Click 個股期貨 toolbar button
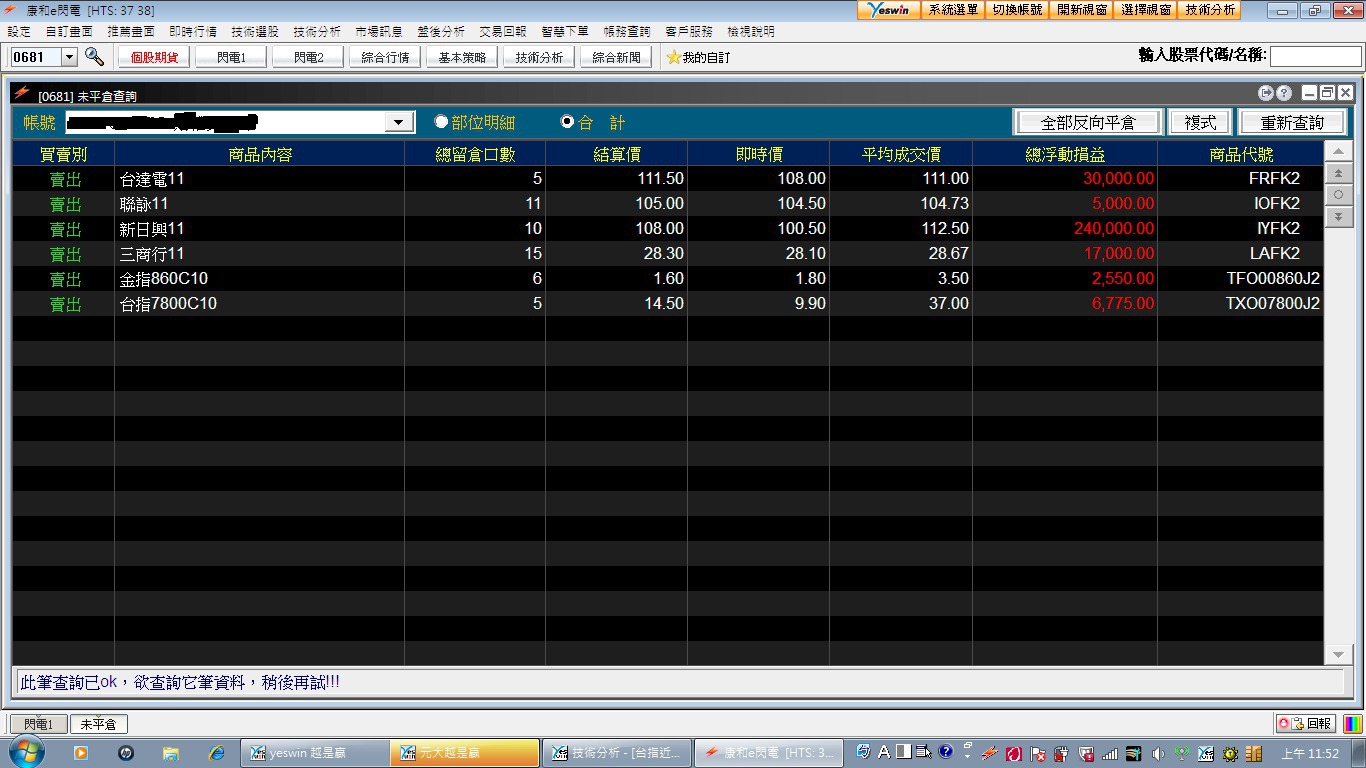The height and width of the screenshot is (768, 1366). pyautogui.click(x=154, y=57)
